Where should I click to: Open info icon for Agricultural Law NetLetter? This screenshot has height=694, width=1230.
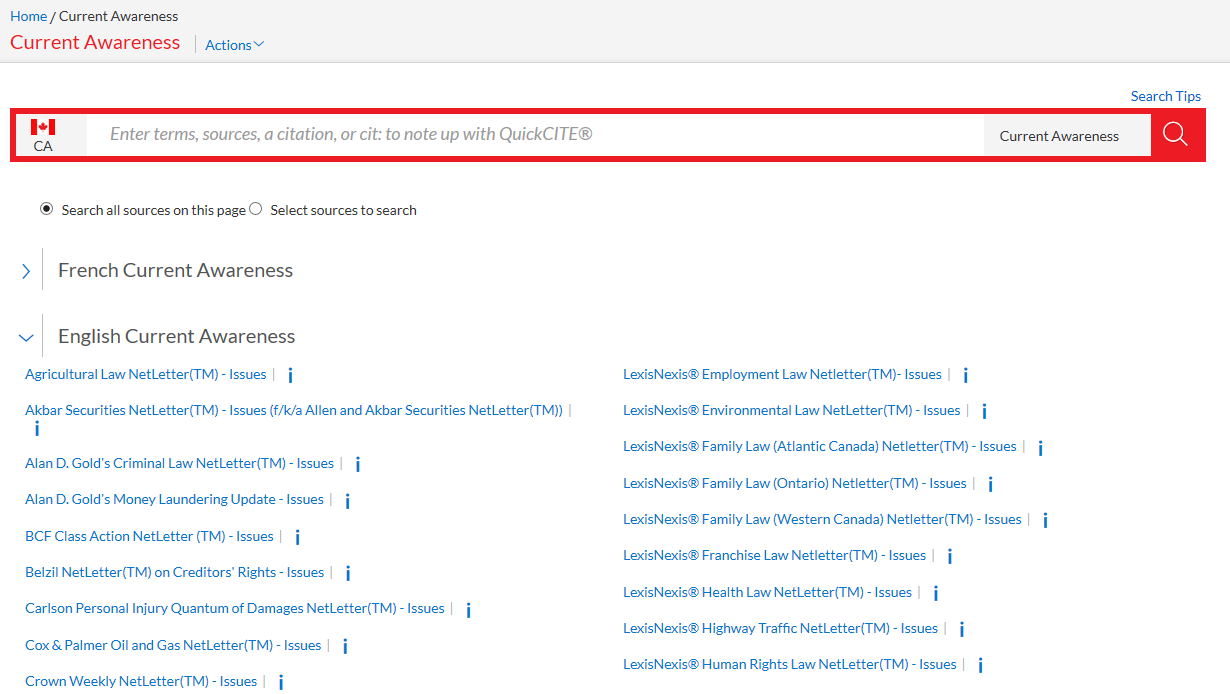pos(290,375)
